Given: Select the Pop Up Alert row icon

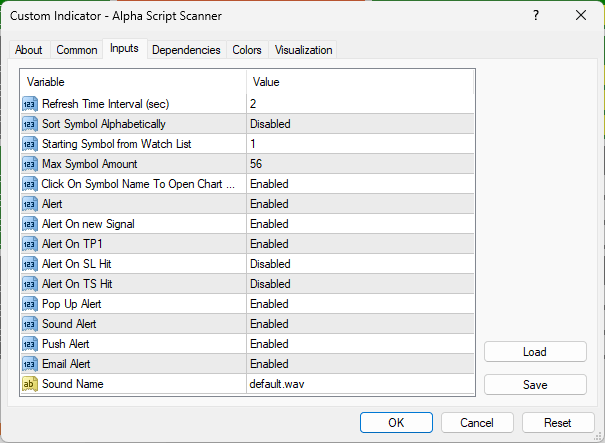Looking at the screenshot, I should [29, 304].
